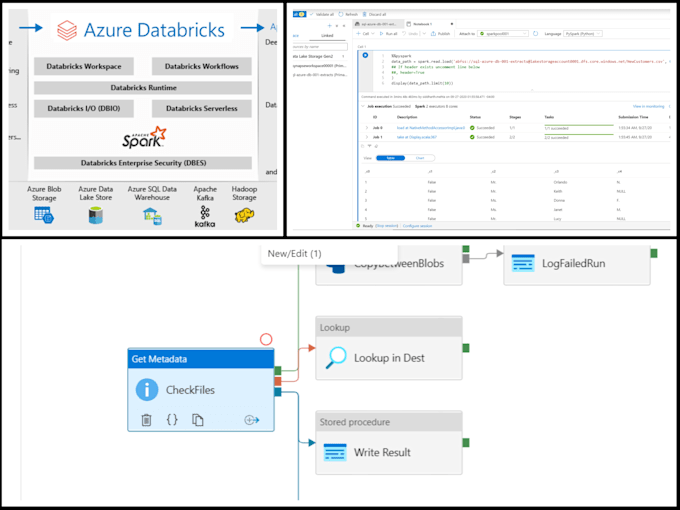680x510 pixels.
Task: Click Stop session link
Action: point(386,226)
